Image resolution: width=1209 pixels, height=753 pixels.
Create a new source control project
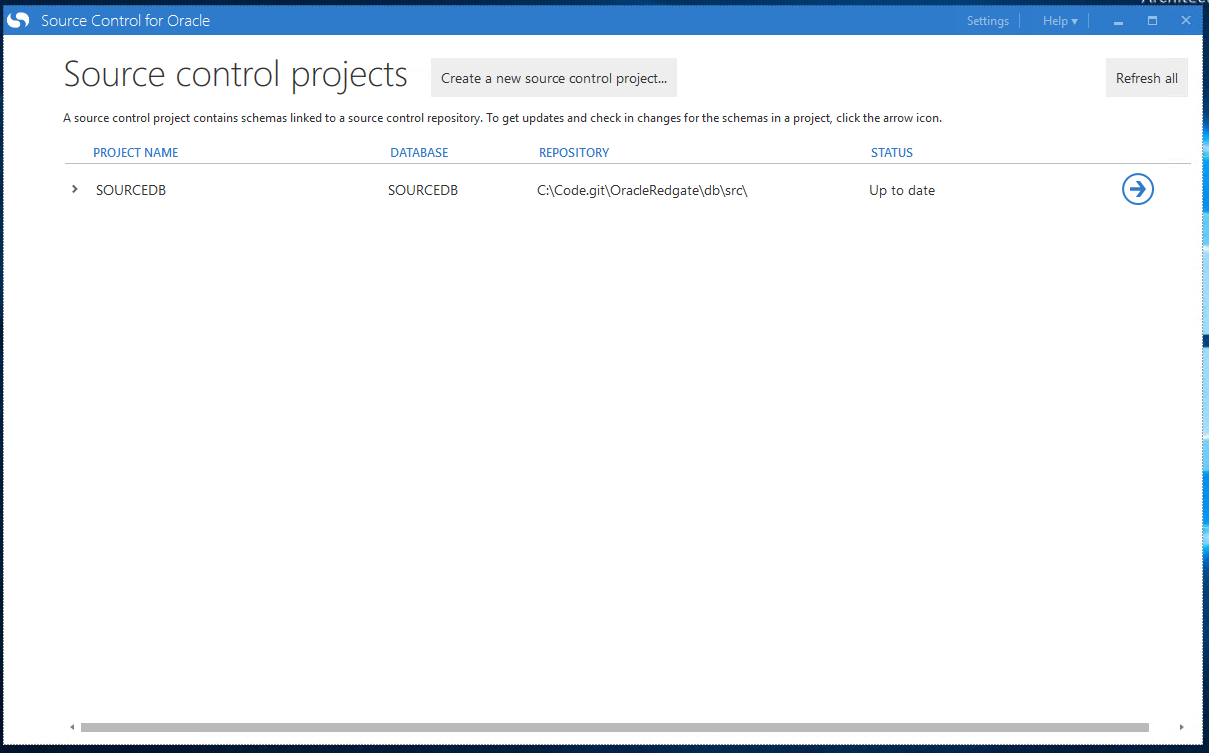(553, 78)
